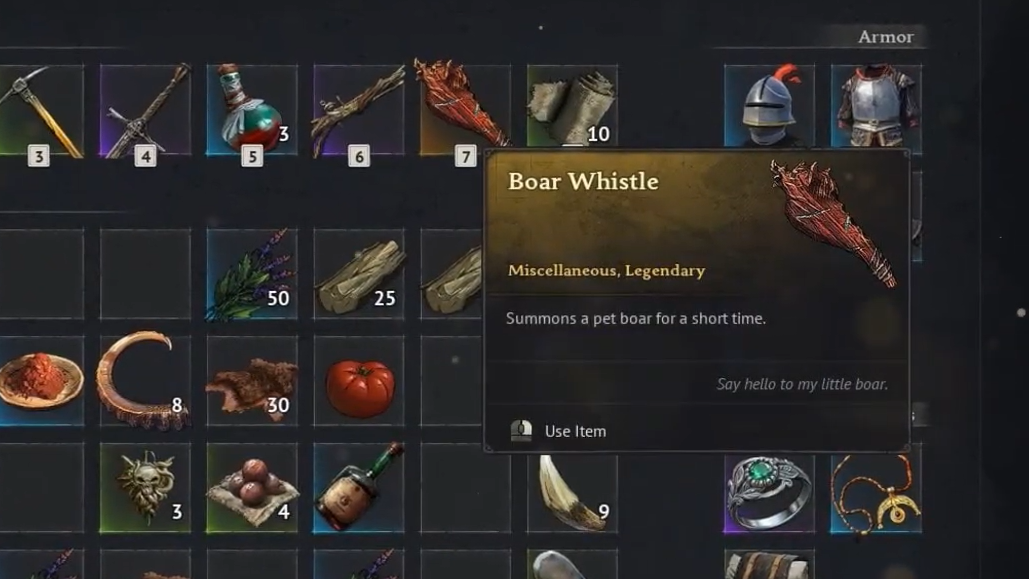Select the sword in hotbar slot 4
1029x579 pixels.
click(x=145, y=110)
